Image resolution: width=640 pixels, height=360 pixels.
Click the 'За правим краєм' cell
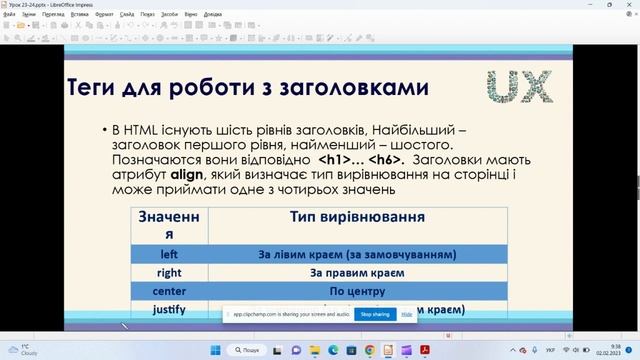tap(358, 273)
